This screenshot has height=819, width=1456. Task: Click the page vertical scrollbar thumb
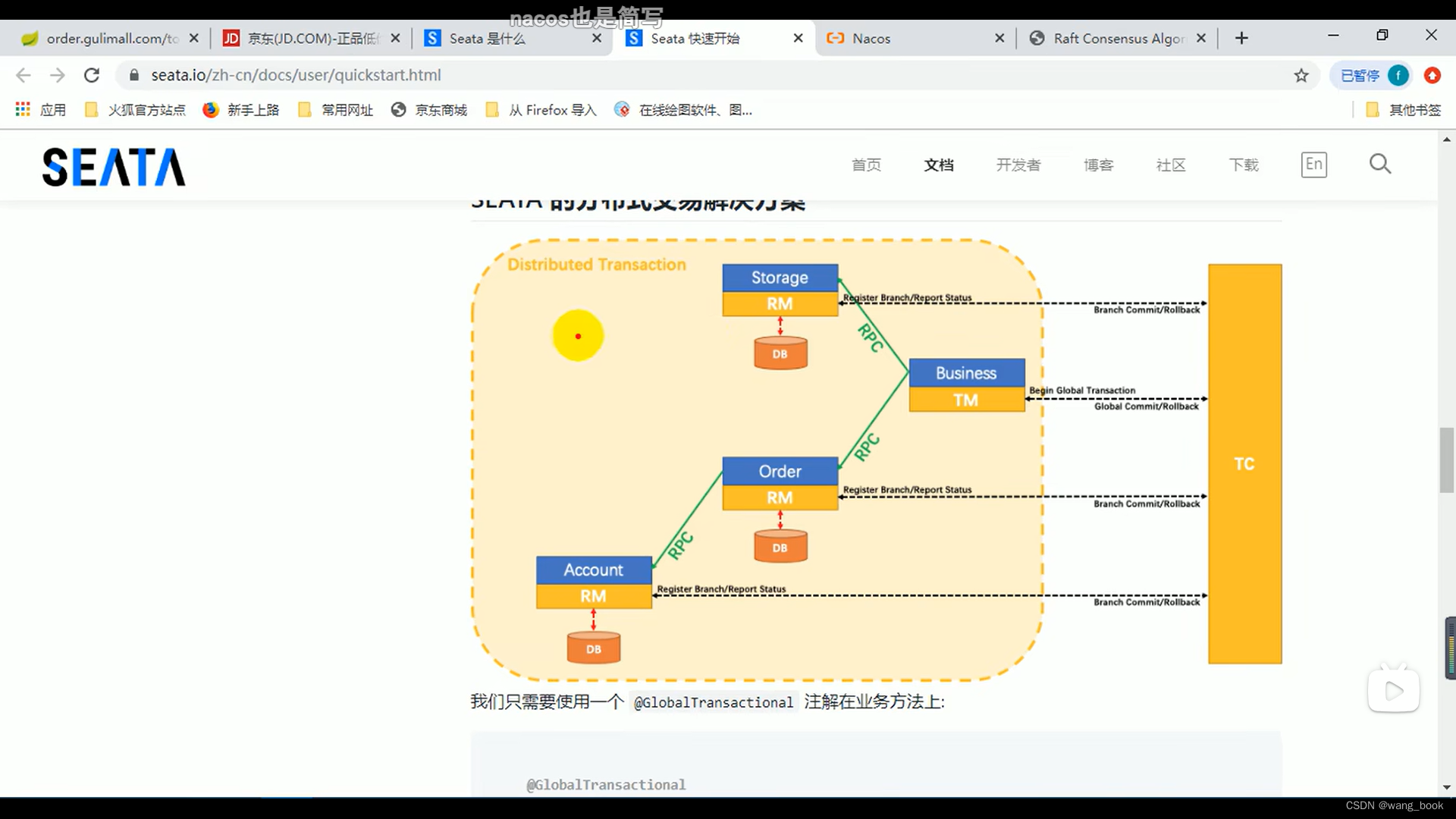pos(1446,460)
